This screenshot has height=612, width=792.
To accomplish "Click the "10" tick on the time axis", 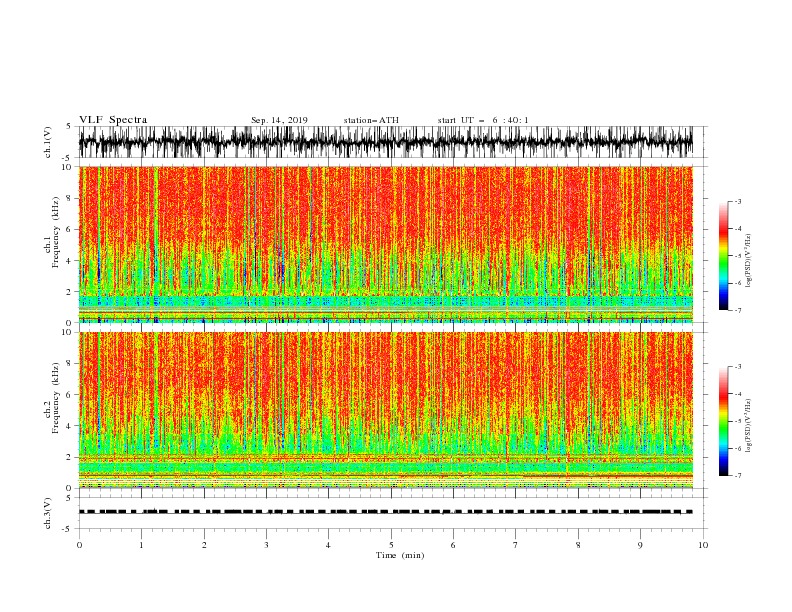I will (x=703, y=545).
